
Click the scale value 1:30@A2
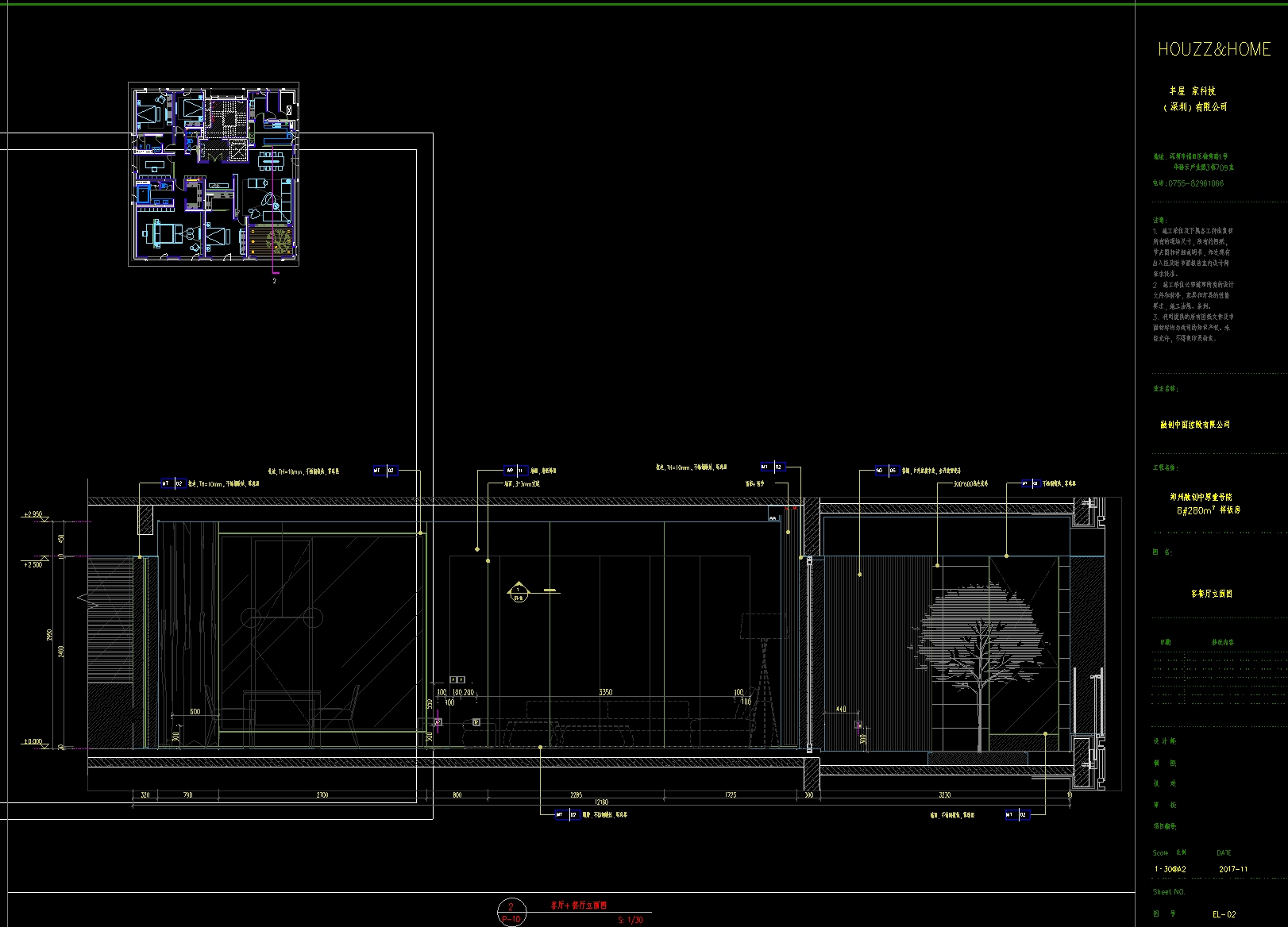click(1170, 869)
